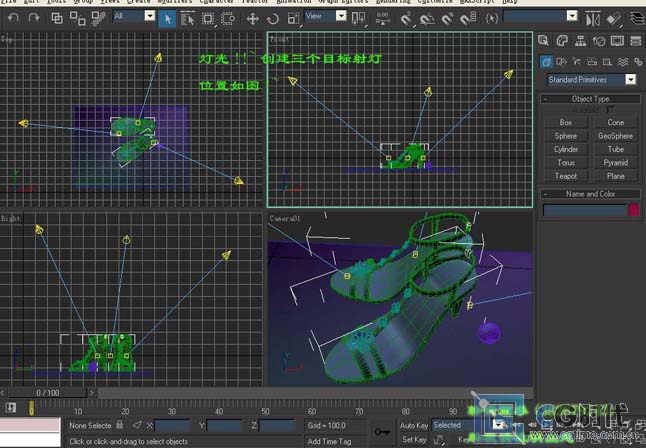Click the GeoSphere primitive button
646x448 pixels.
click(x=615, y=136)
